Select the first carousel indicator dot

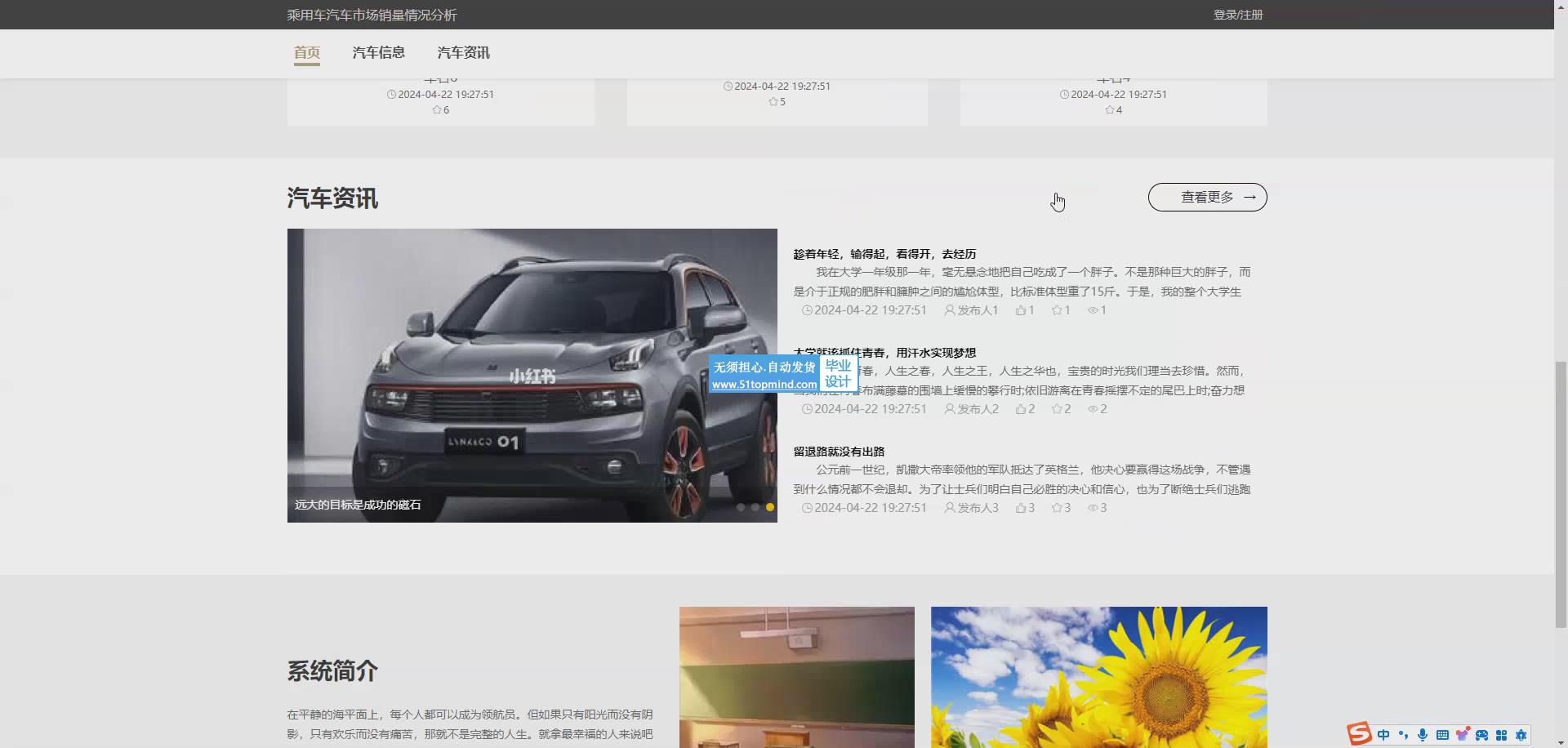[x=741, y=507]
